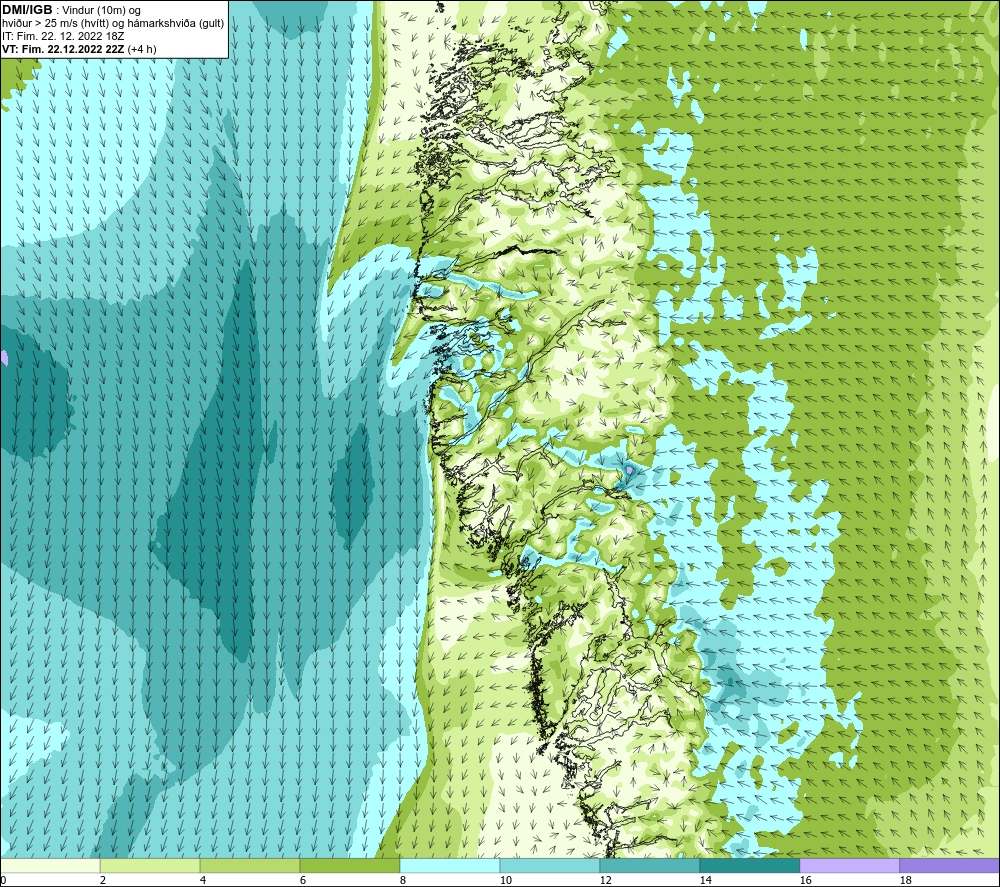Click the 6-8 m/s dark green legend swatch
The height and width of the screenshot is (887, 1000).
[349, 865]
